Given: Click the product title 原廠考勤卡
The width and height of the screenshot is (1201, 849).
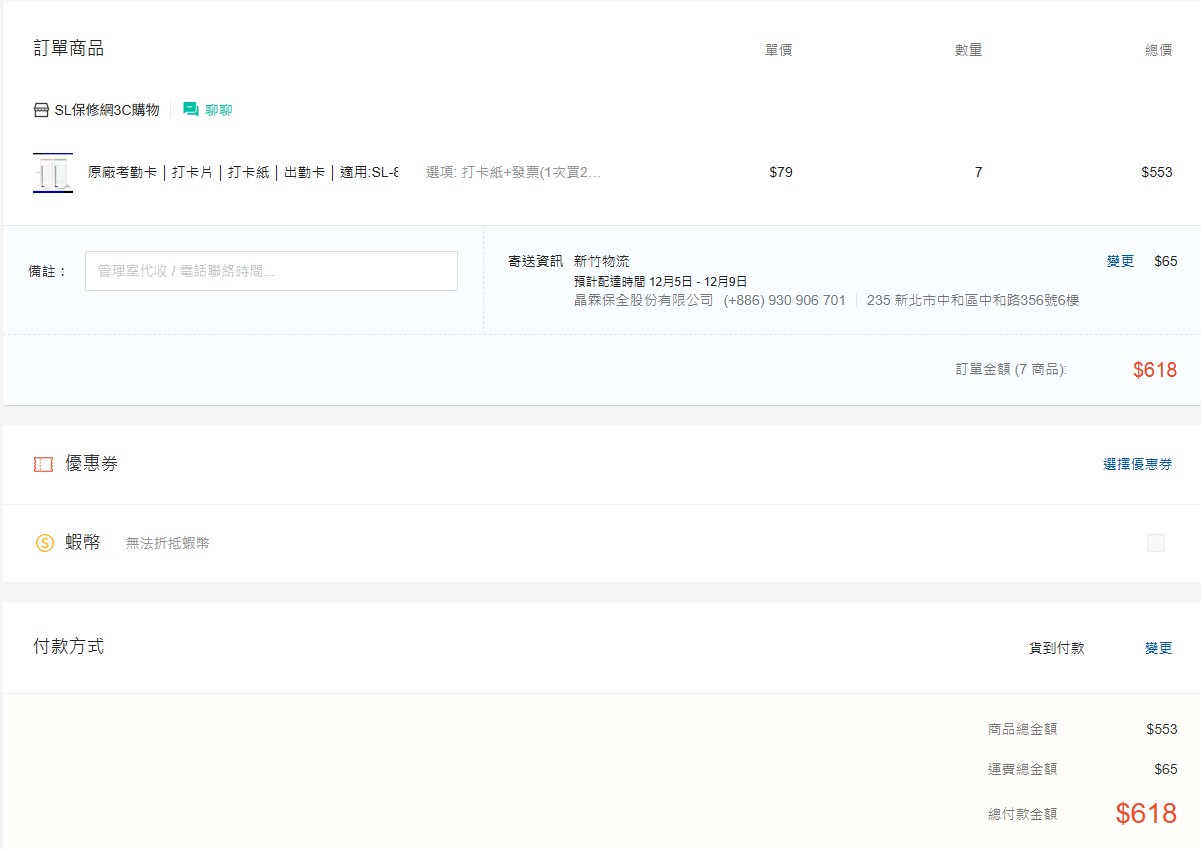Looking at the screenshot, I should click(x=243, y=172).
